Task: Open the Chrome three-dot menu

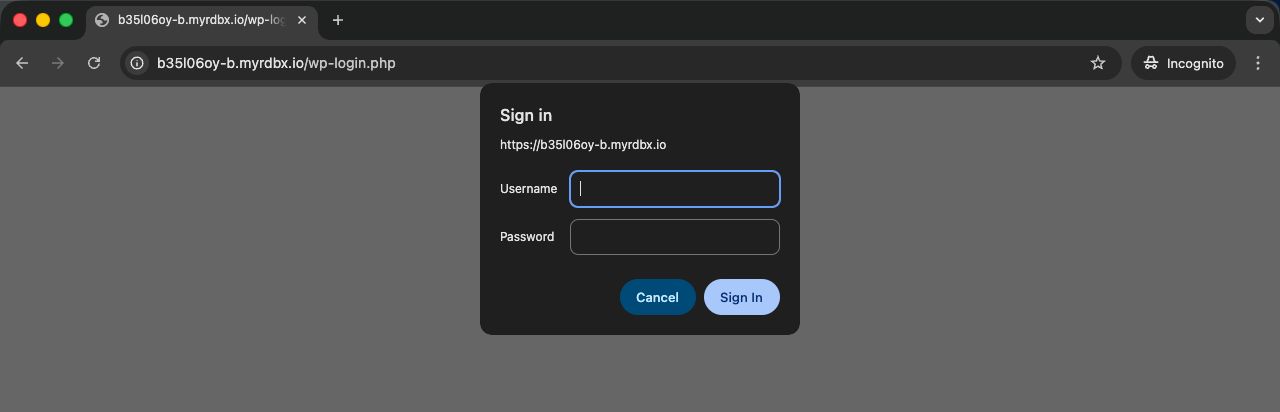Action: click(1258, 63)
